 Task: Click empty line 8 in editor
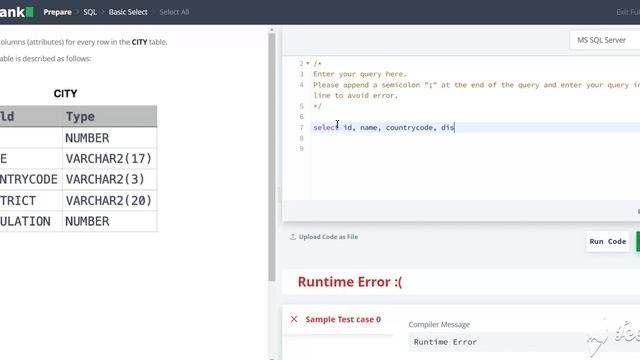[x=476, y=138]
